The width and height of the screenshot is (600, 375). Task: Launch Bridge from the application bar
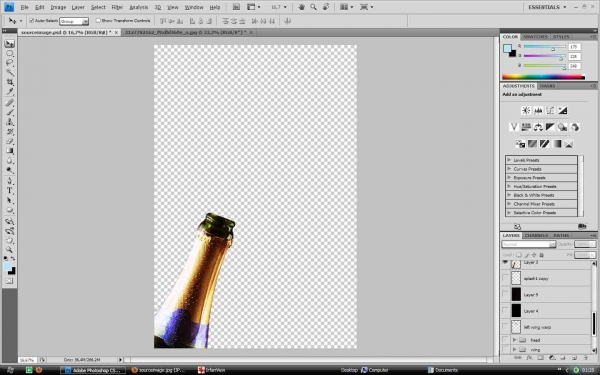(x=236, y=7)
